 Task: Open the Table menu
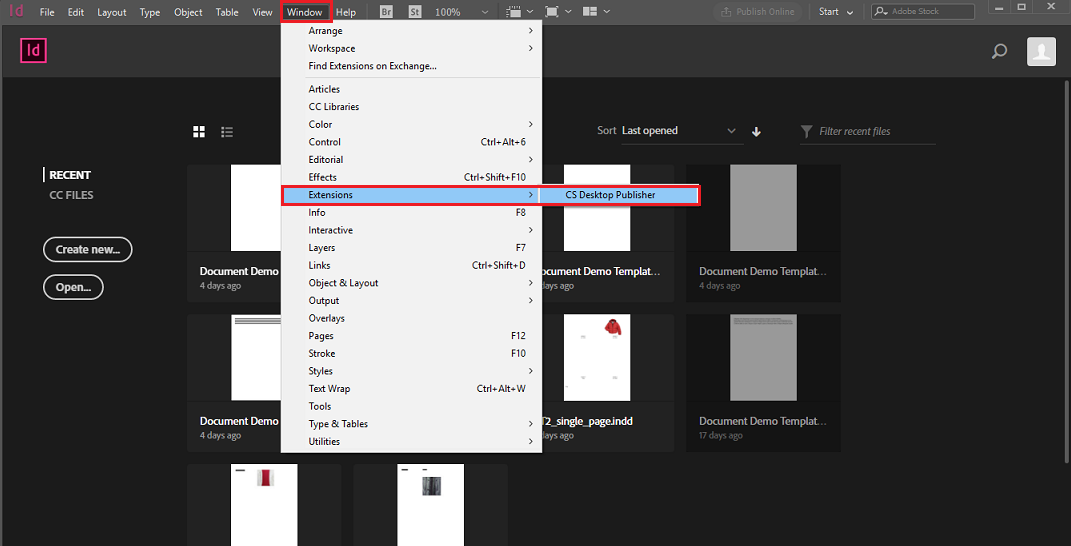pyautogui.click(x=227, y=12)
